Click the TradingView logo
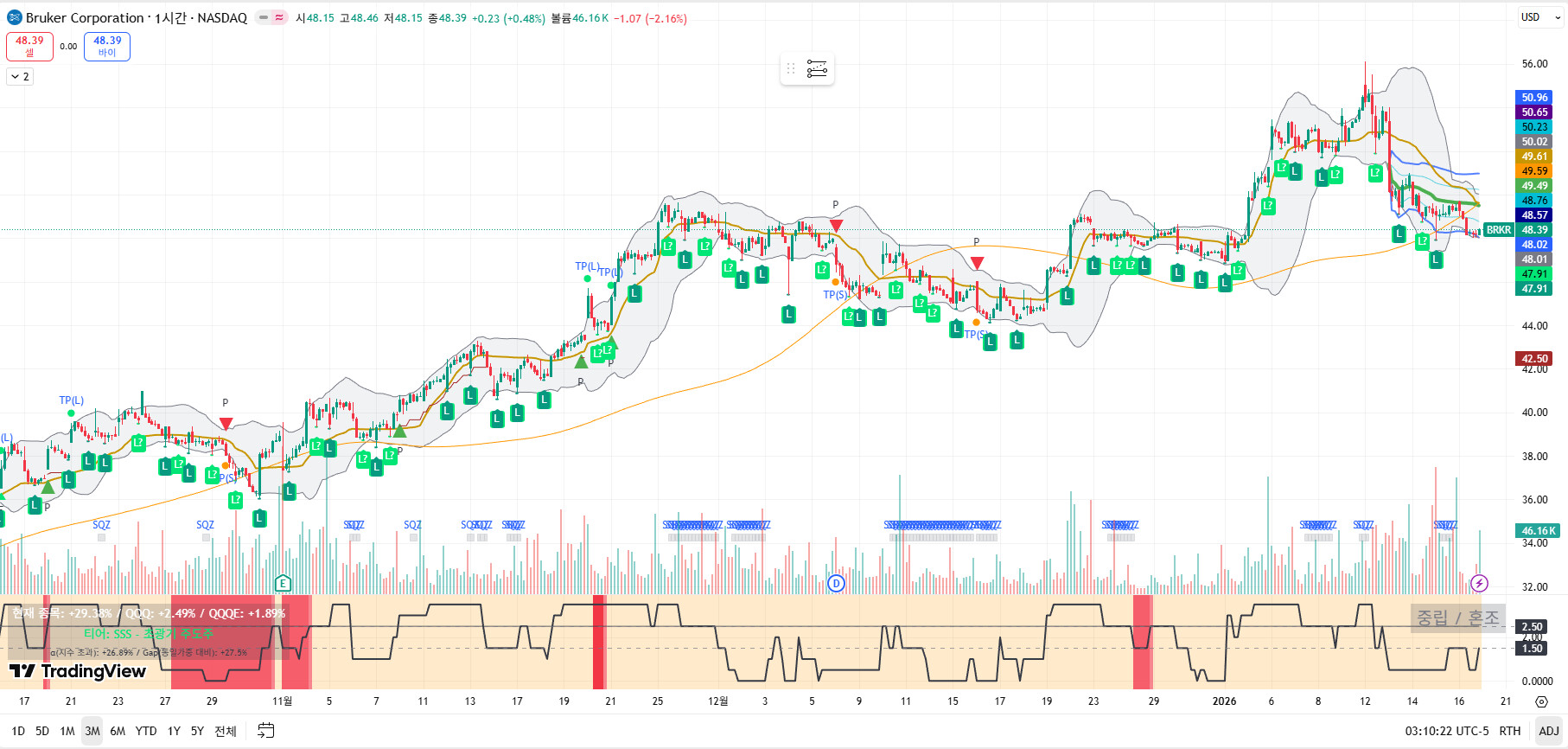 click(78, 671)
